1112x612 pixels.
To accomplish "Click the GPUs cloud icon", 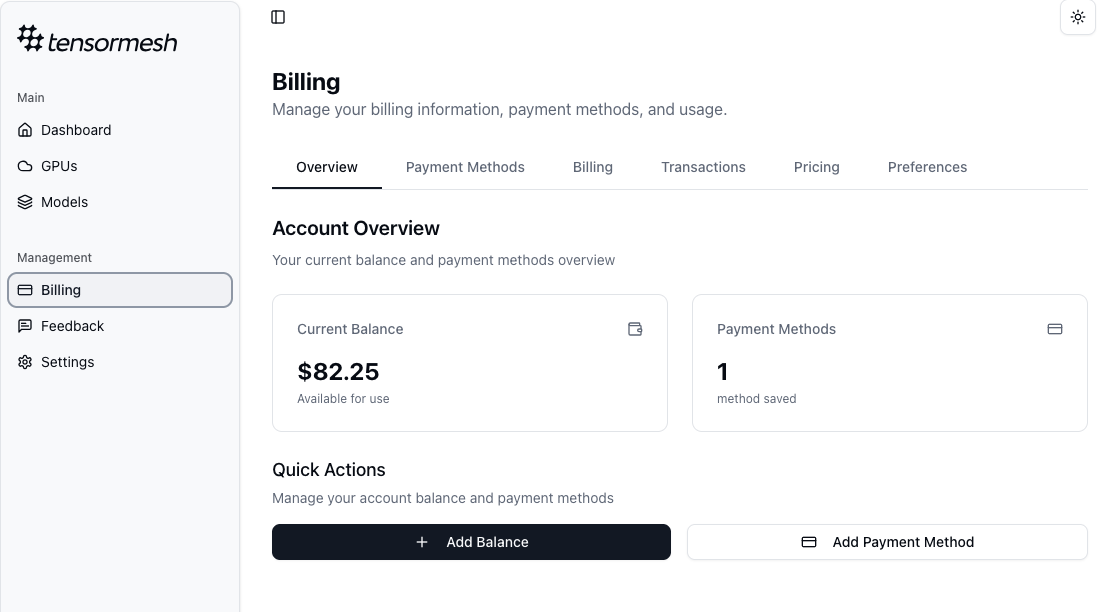I will [24, 166].
